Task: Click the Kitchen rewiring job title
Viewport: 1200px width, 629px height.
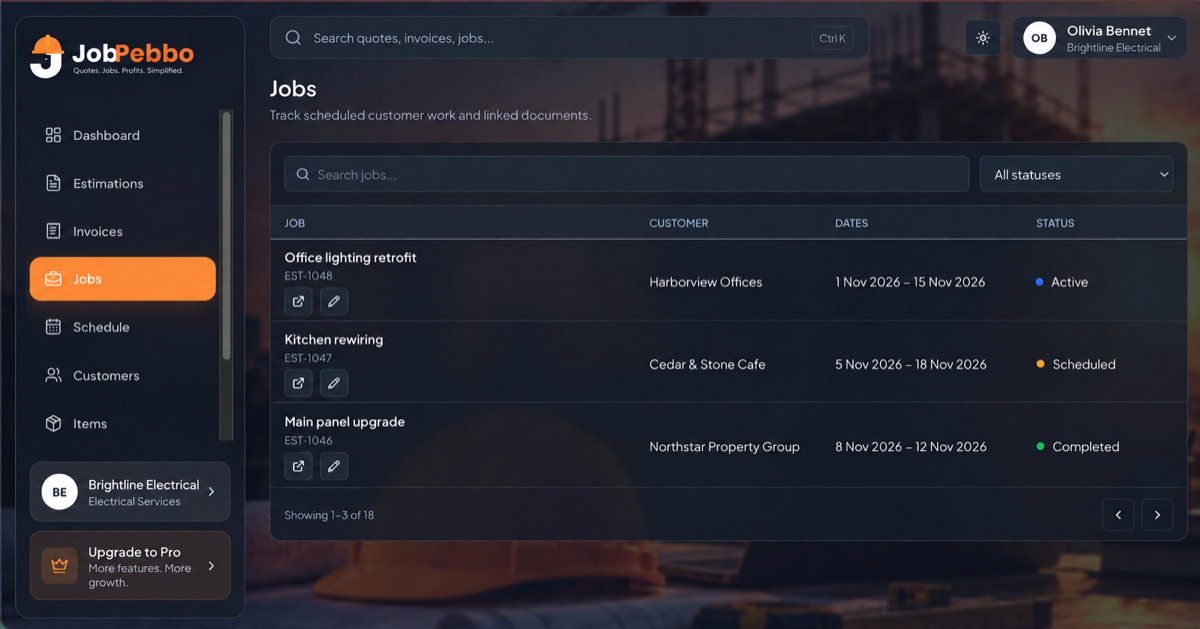Action: click(x=334, y=339)
